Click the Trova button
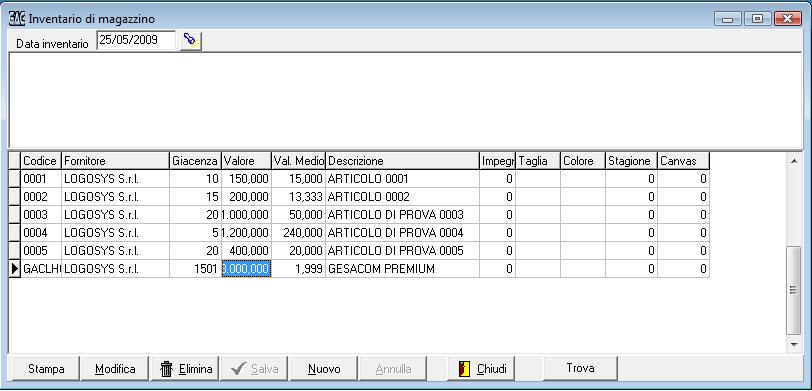812x391 pixels. 580,369
